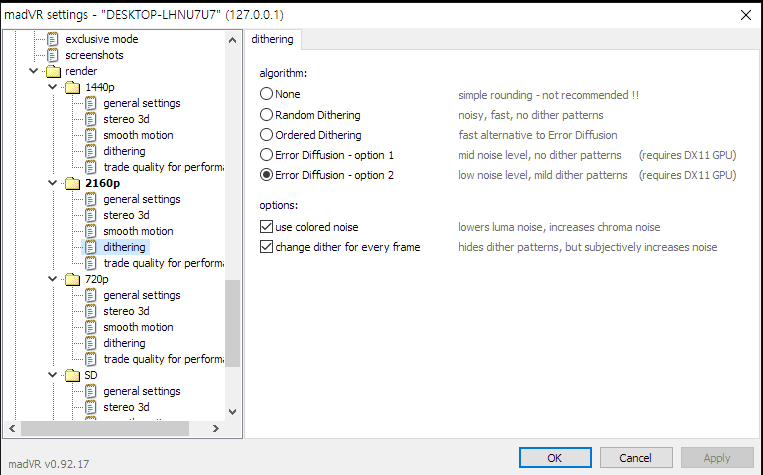Open stereo 3d settings under 1440p
Screen dimensions: 763x475
(x=125, y=119)
